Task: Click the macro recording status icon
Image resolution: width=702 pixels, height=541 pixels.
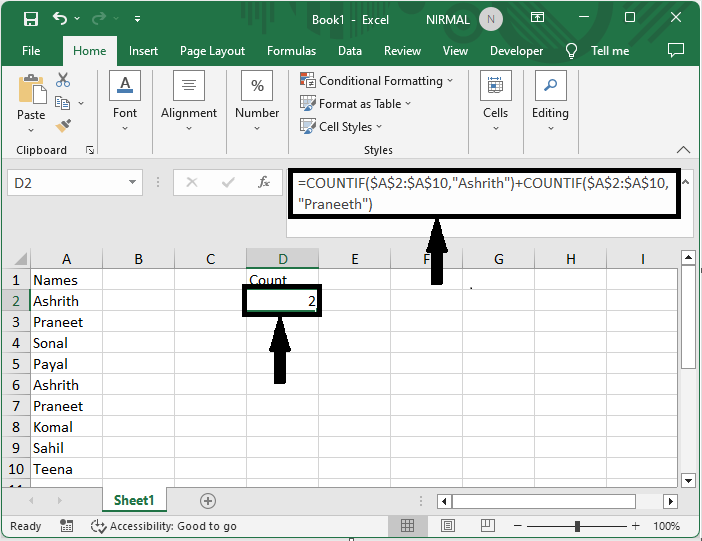Action: point(66,526)
